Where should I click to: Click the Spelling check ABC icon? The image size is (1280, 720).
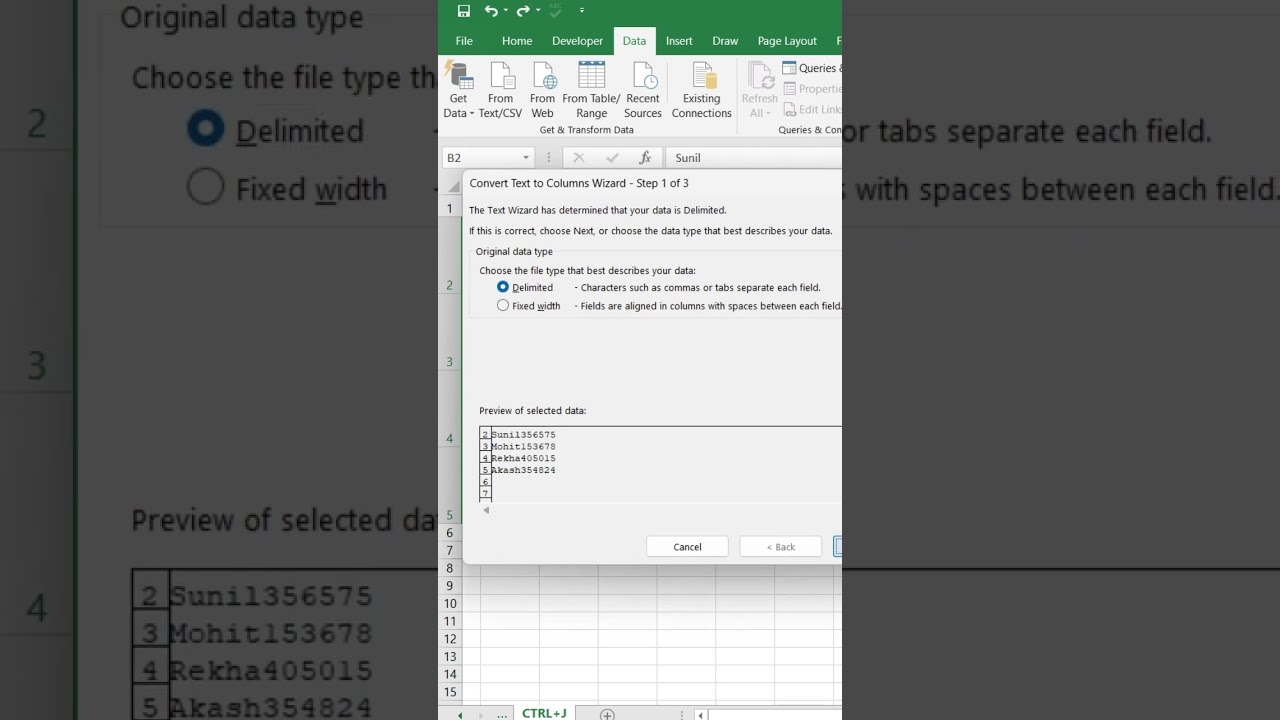[557, 11]
